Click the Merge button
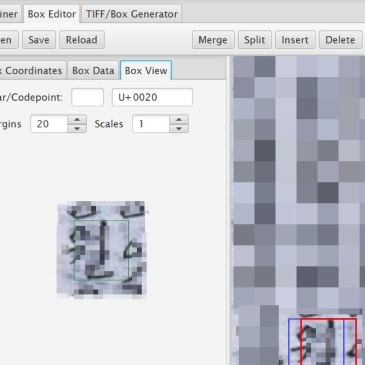 pyautogui.click(x=213, y=40)
